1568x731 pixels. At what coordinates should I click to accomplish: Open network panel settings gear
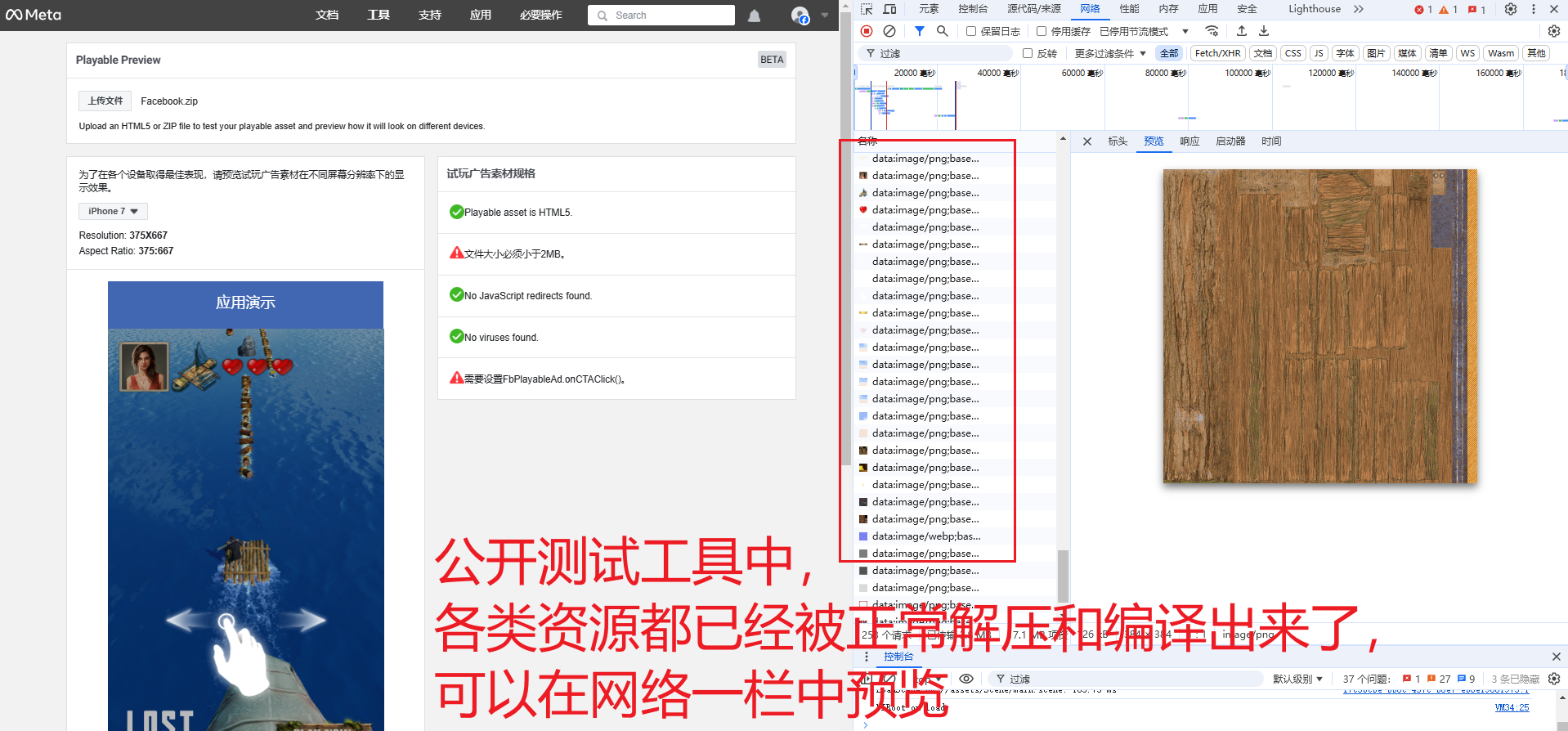(x=1554, y=31)
